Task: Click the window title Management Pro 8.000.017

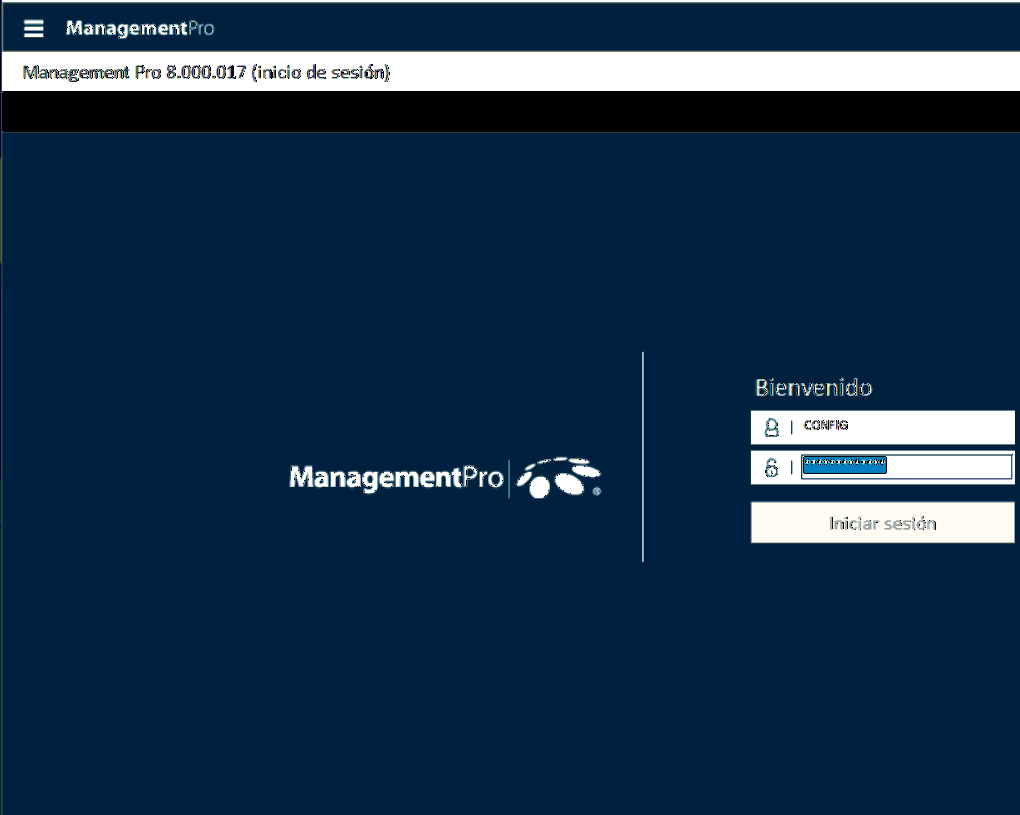Action: click(134, 73)
